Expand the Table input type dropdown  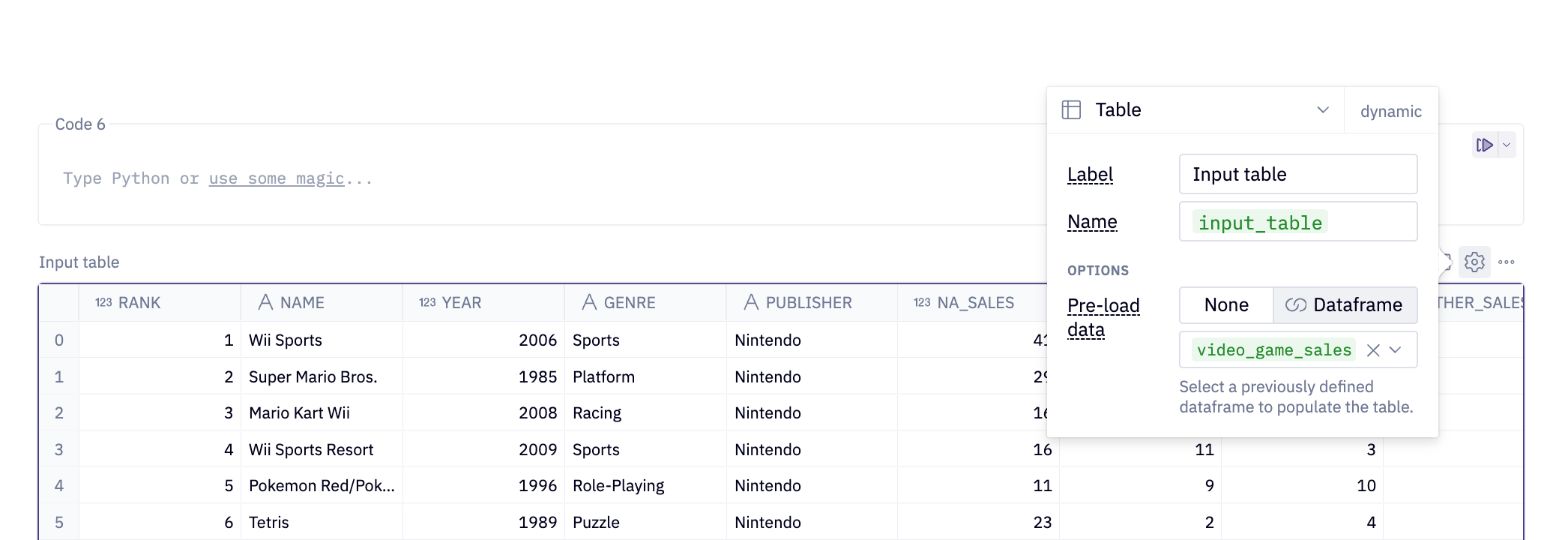1323,110
